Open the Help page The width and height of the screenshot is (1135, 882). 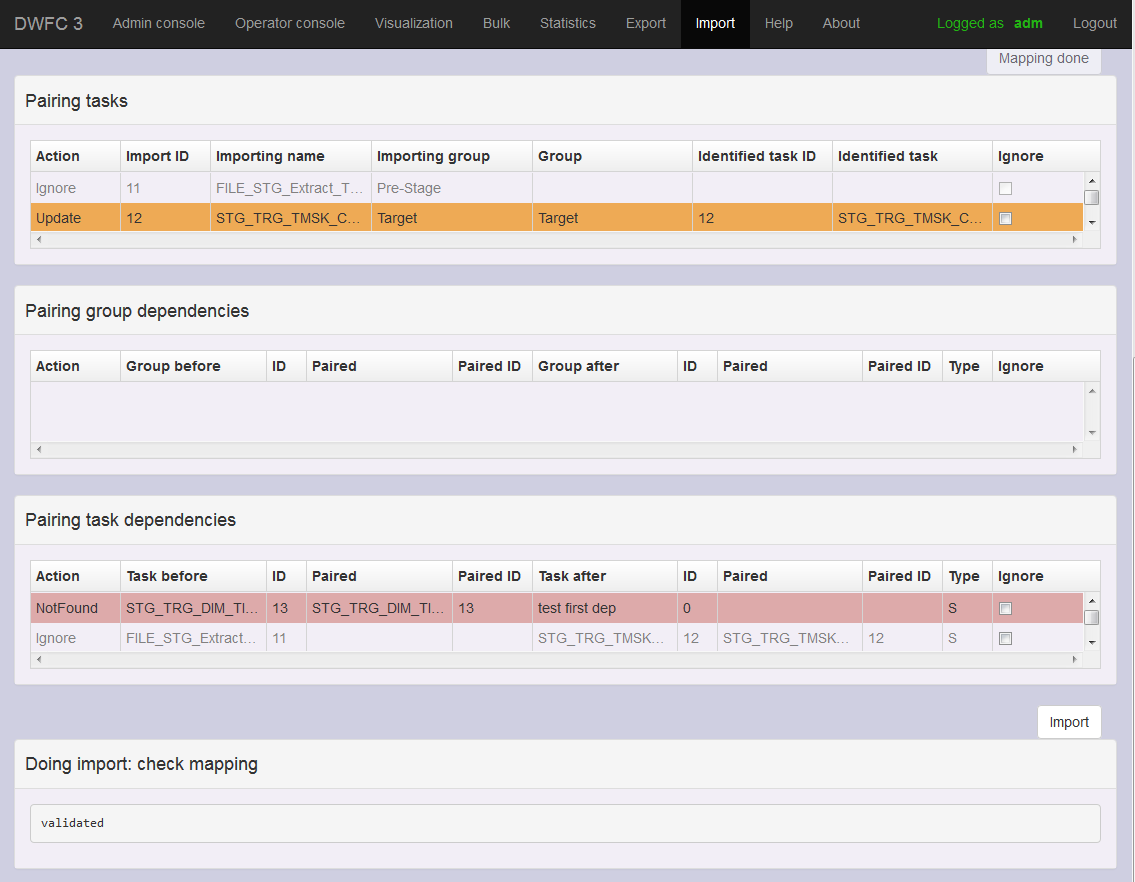pos(779,23)
